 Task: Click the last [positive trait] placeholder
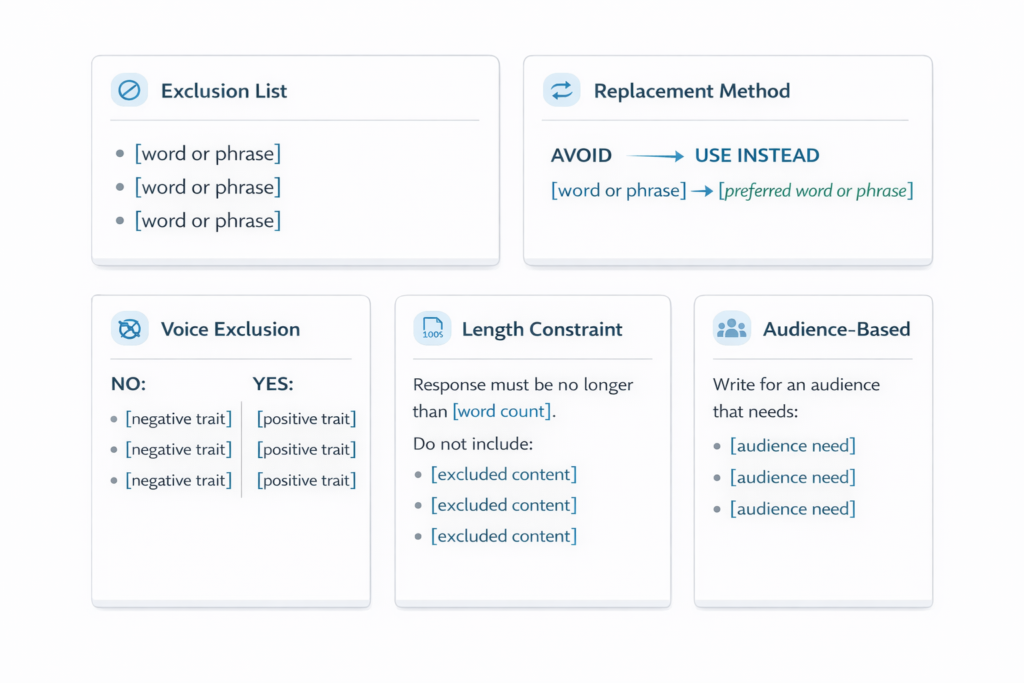click(306, 481)
